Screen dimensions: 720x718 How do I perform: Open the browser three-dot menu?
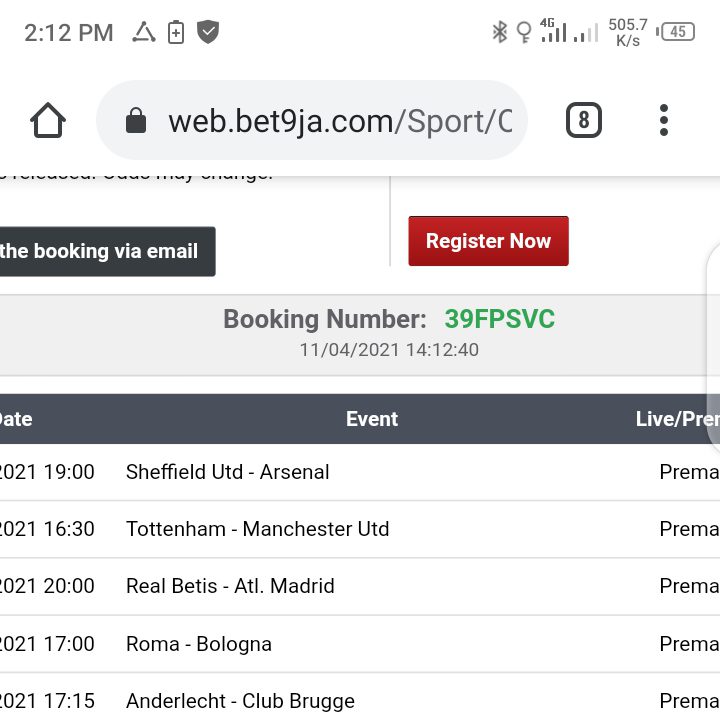(x=664, y=121)
